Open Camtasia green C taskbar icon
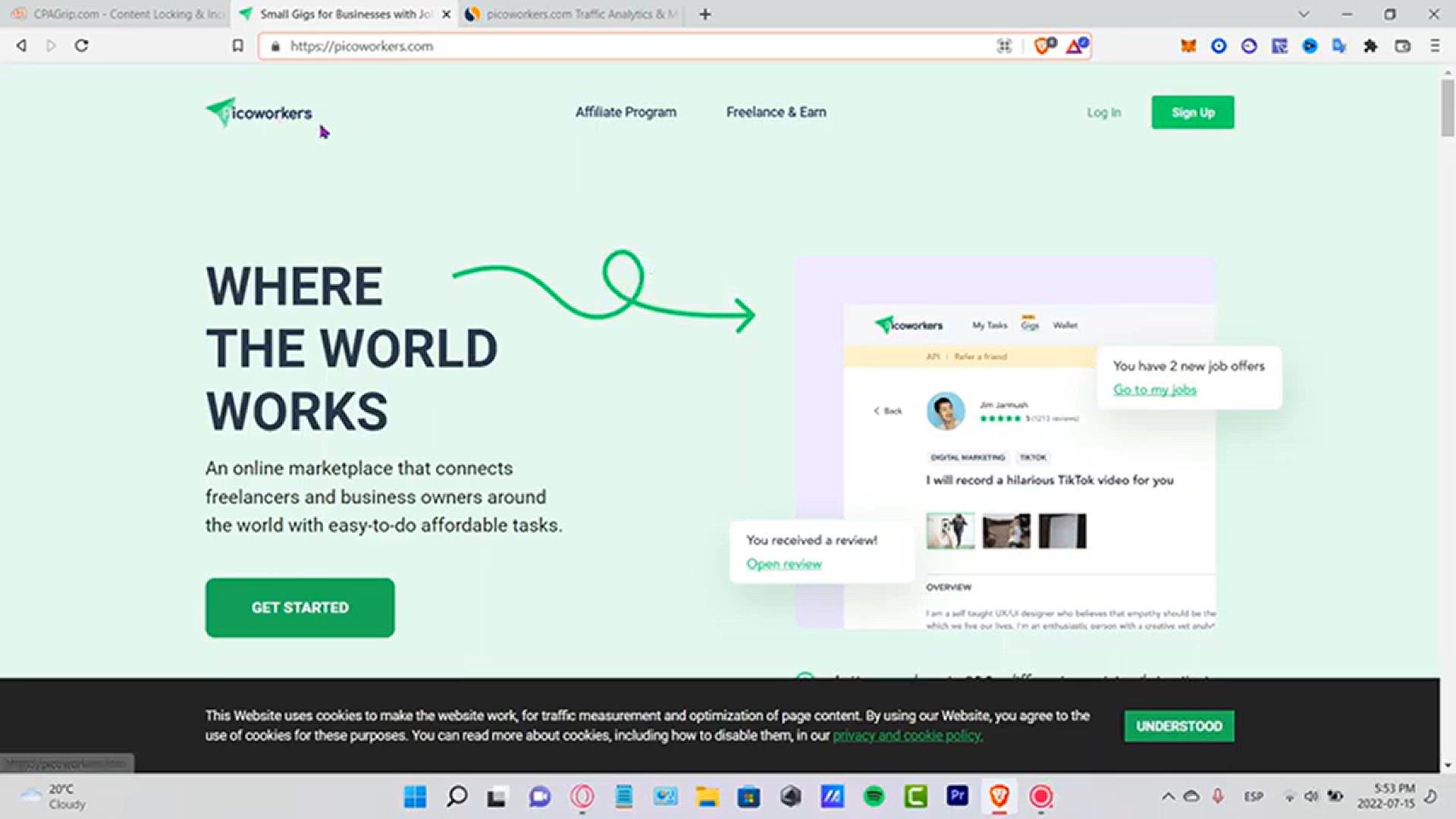Image resolution: width=1456 pixels, height=819 pixels. coord(915,796)
